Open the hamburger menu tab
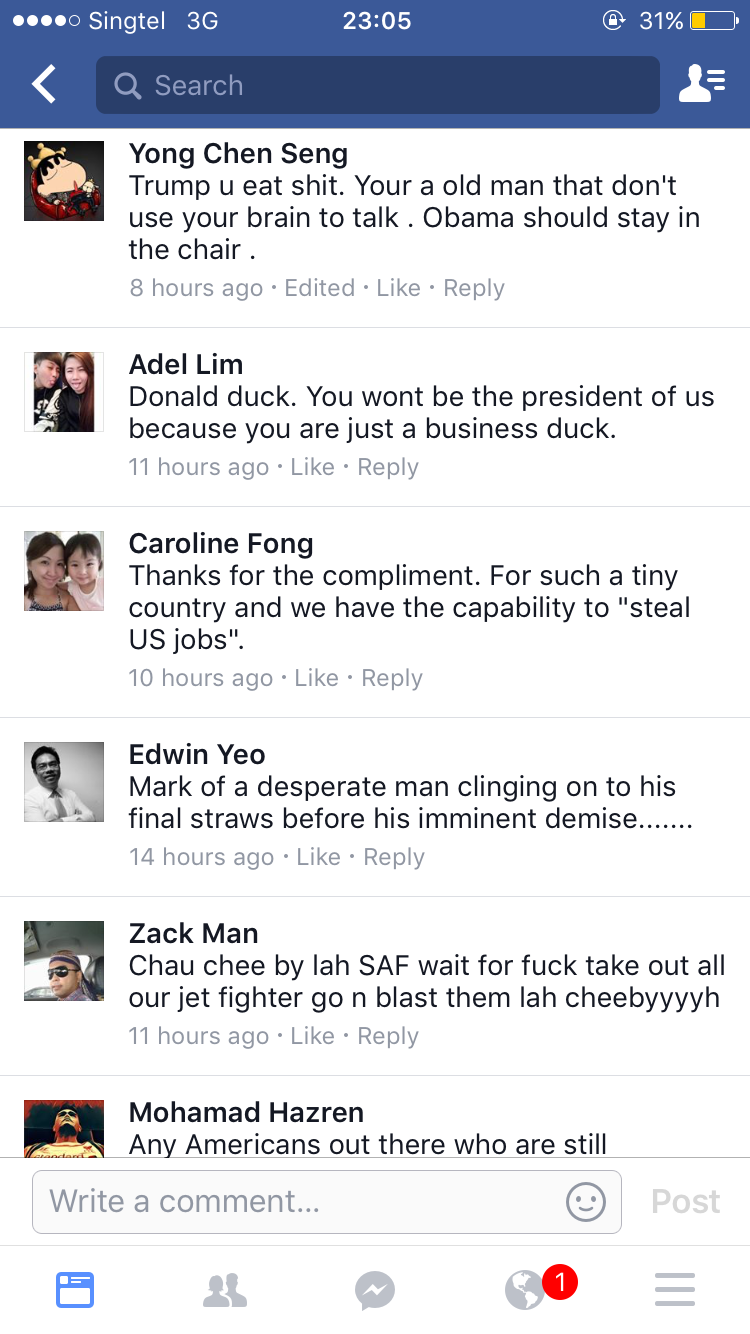Screen dimensions: 750x1334 click(x=675, y=1290)
